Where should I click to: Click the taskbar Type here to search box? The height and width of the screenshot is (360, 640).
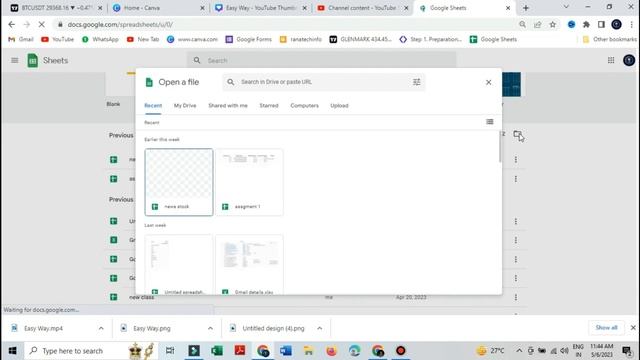91,351
